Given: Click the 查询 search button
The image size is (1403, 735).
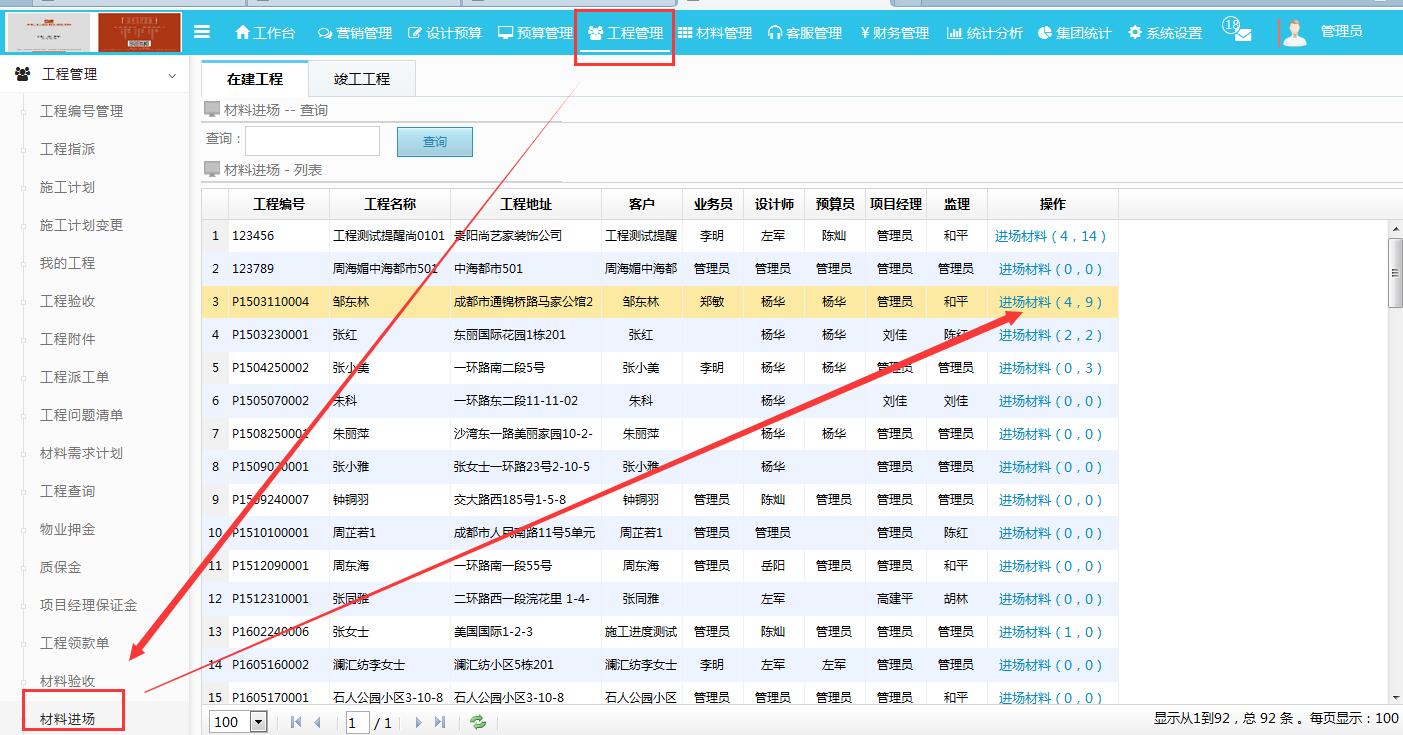Looking at the screenshot, I should [x=434, y=142].
